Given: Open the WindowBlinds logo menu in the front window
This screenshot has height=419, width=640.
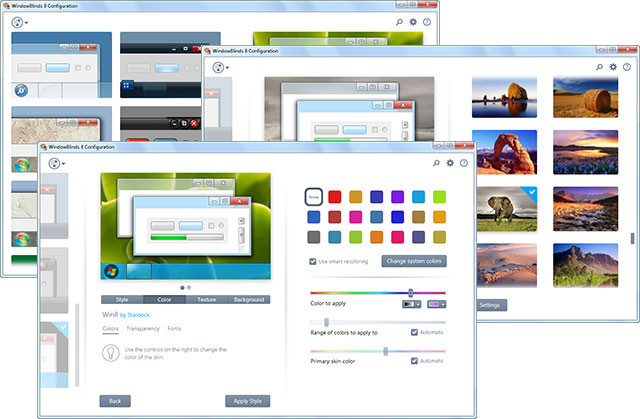Looking at the screenshot, I should click(x=58, y=163).
